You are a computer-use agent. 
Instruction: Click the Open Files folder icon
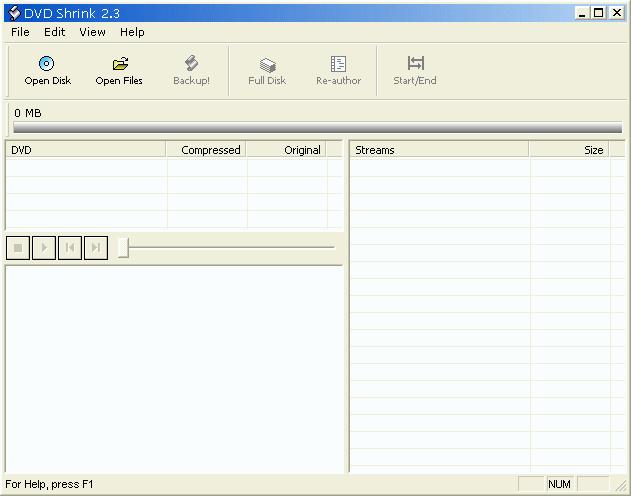120,64
